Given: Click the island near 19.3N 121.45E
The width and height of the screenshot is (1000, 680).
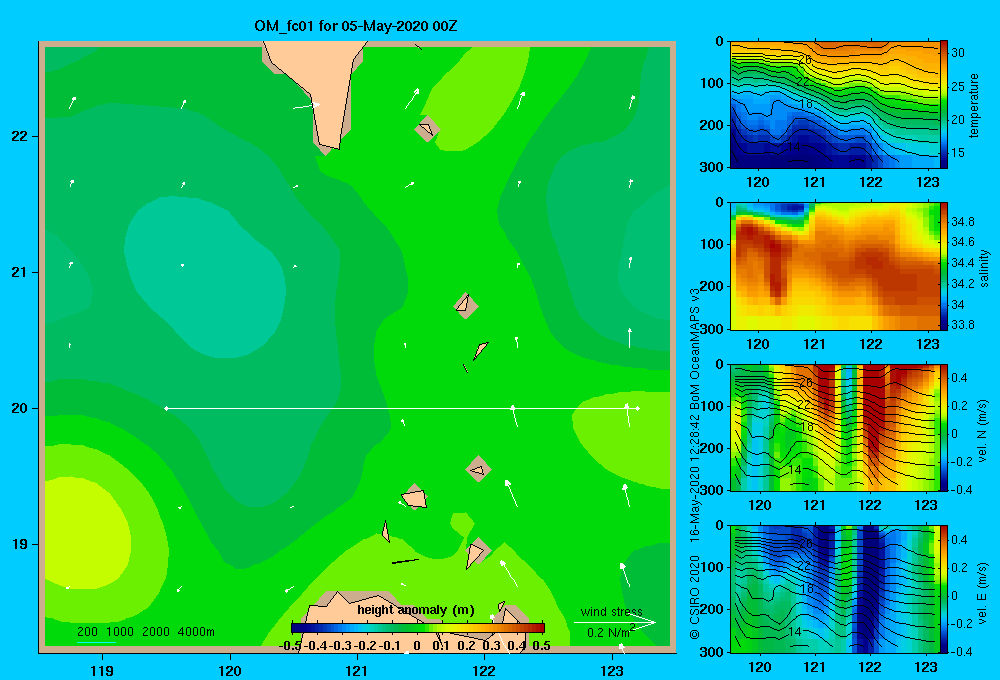Looking at the screenshot, I should point(414,497).
